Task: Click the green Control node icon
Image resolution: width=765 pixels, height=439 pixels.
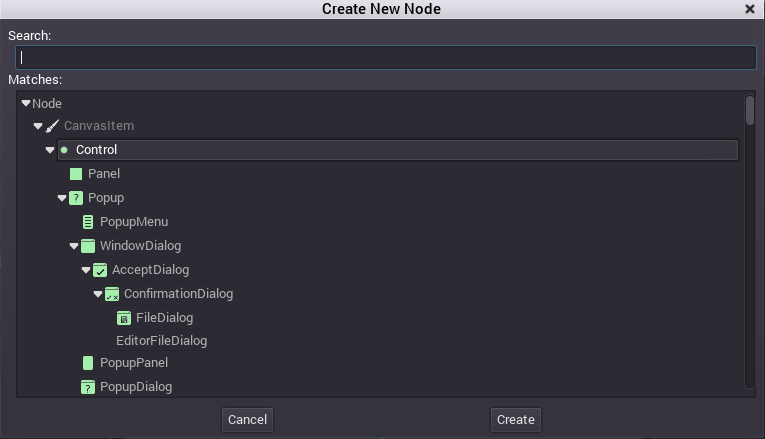Action: coord(65,150)
